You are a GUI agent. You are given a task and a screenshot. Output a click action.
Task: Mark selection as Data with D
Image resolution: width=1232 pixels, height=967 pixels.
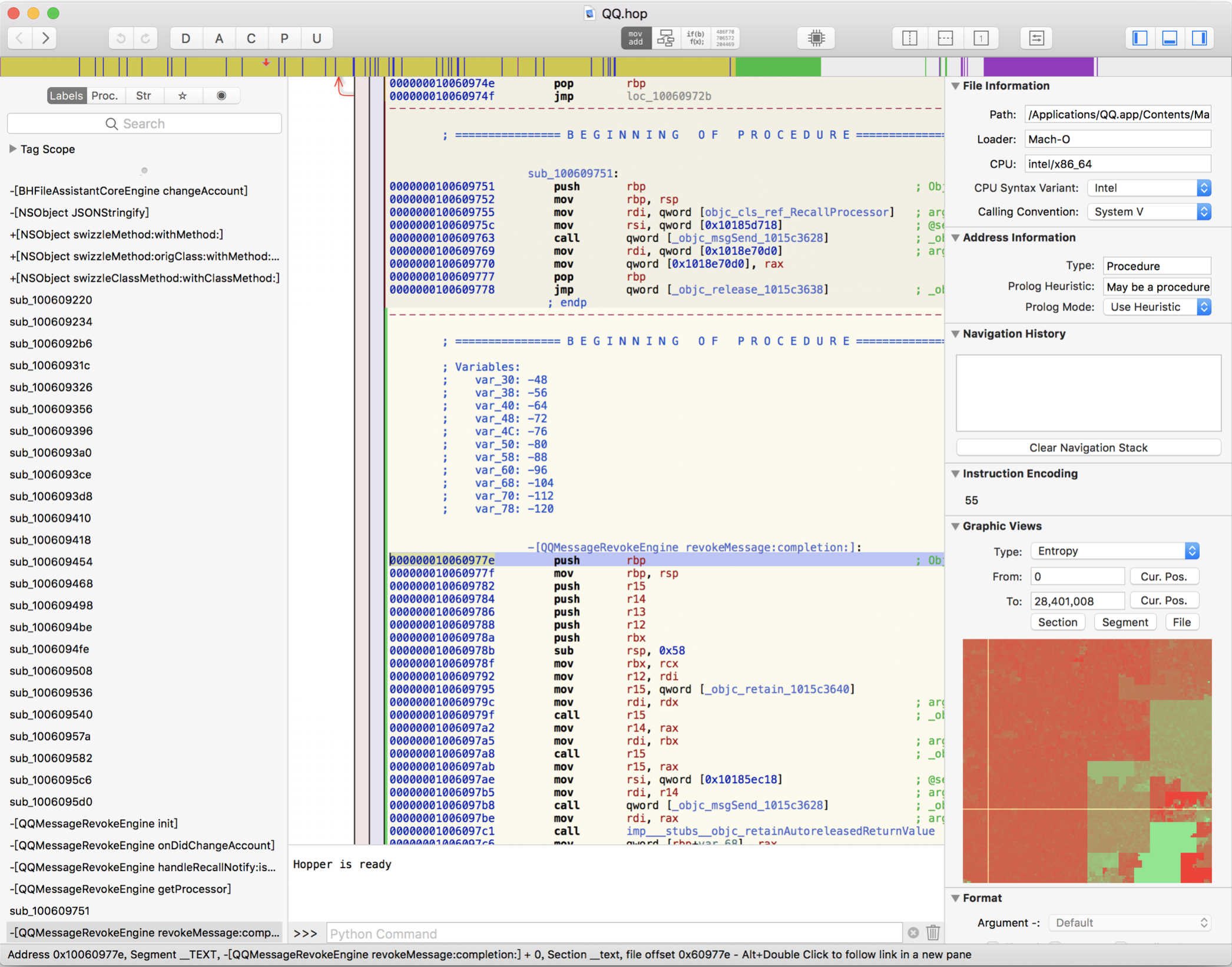click(x=186, y=38)
